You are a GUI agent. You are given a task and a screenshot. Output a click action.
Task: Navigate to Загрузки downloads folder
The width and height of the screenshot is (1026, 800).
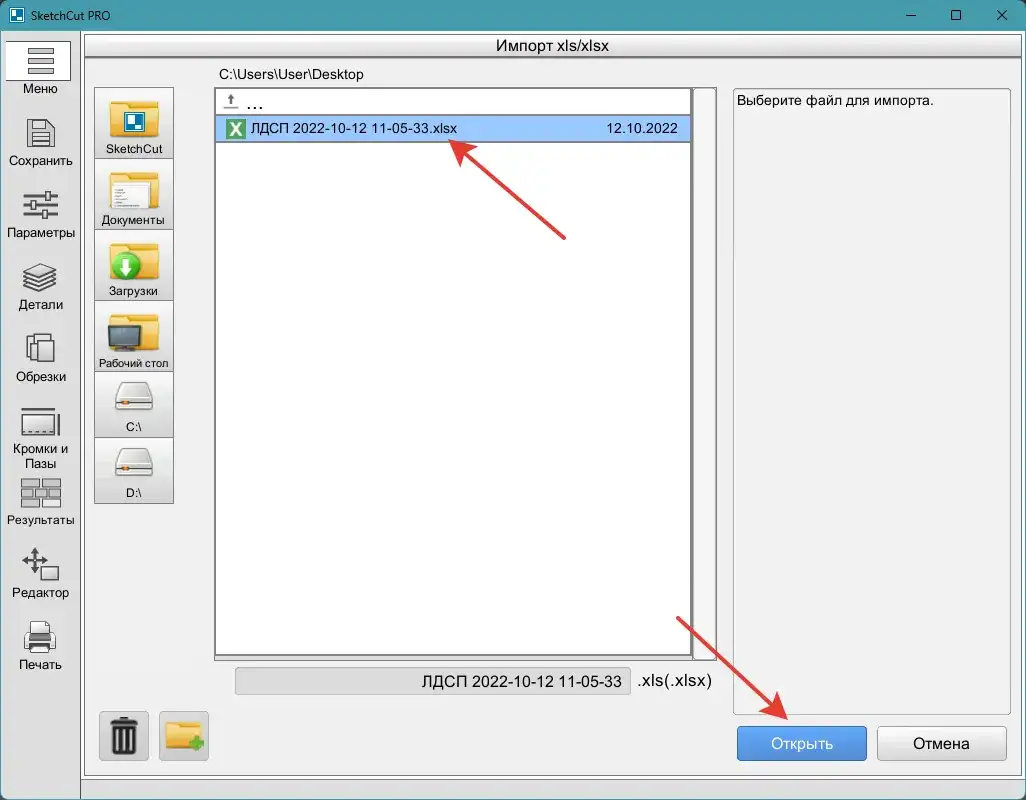click(x=134, y=266)
